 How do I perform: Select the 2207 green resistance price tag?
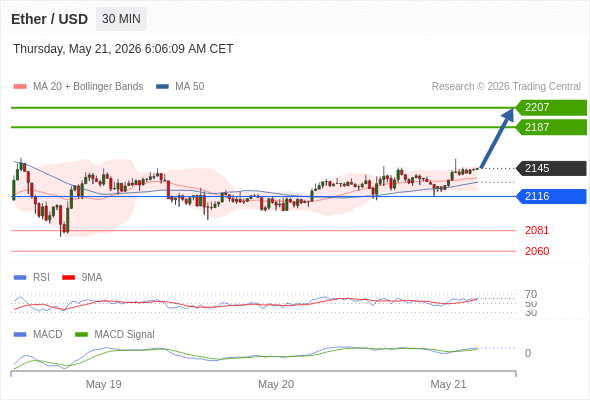click(551, 108)
